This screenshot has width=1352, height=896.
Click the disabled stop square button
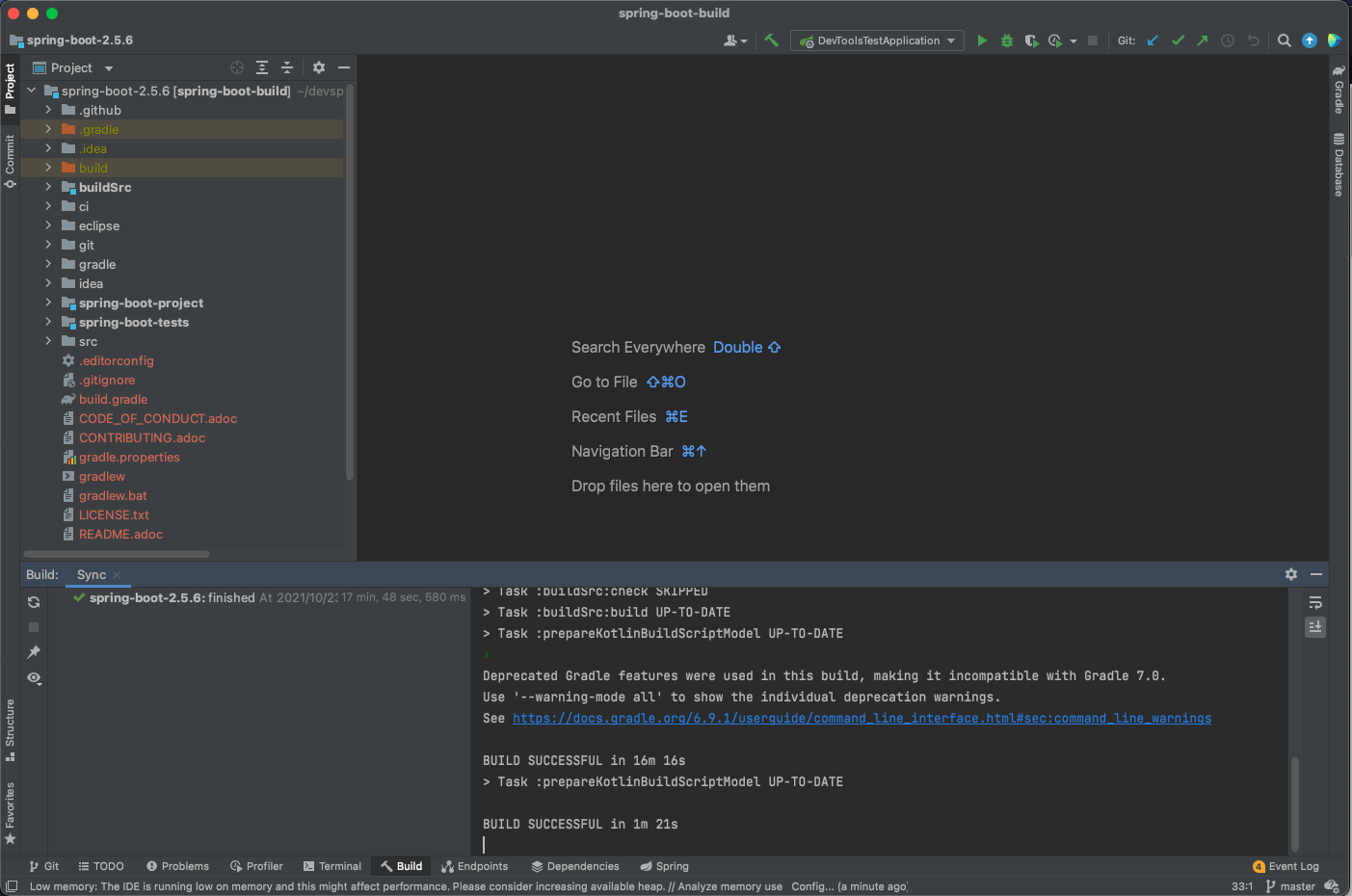[1093, 40]
